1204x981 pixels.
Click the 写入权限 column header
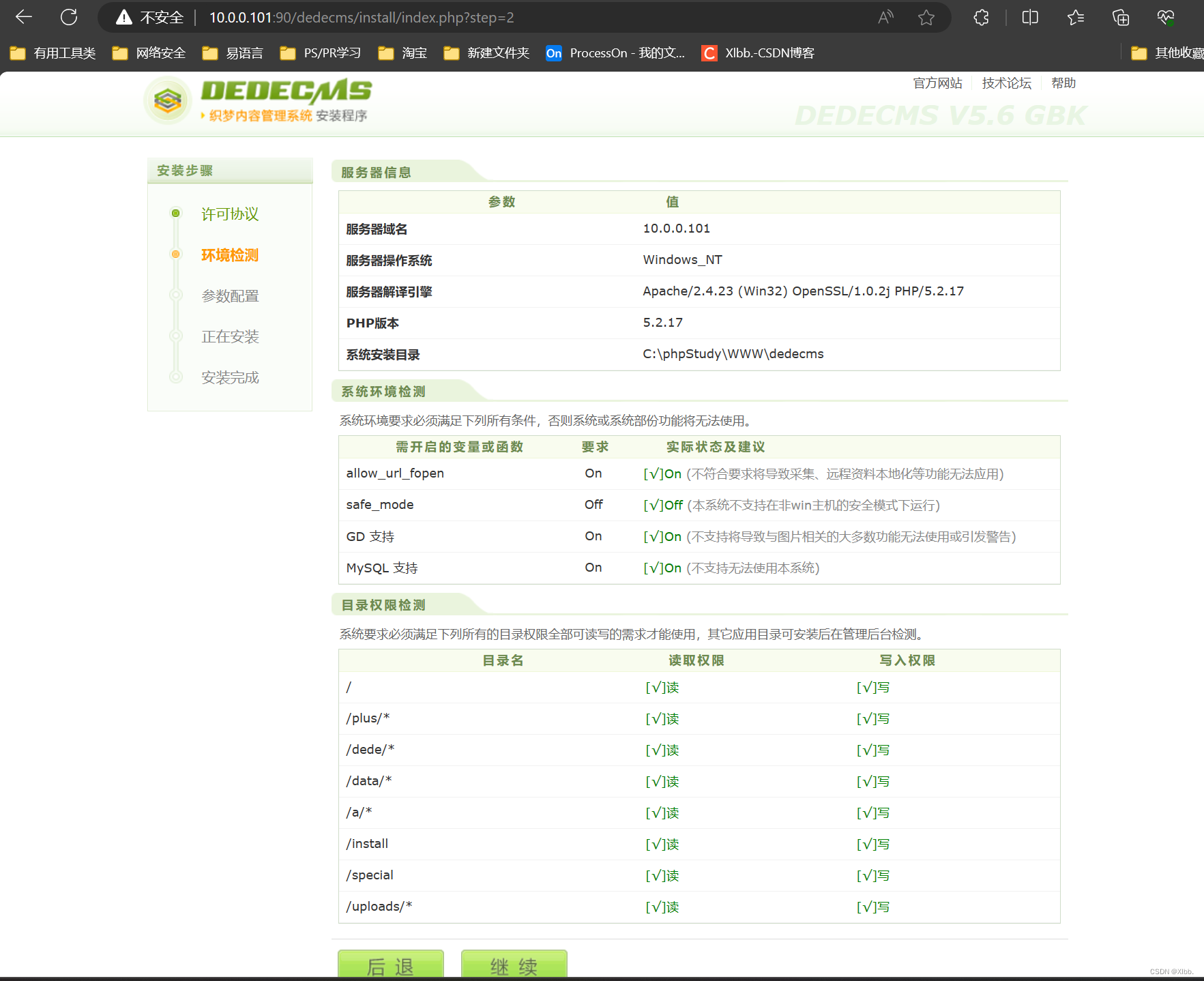(x=907, y=660)
